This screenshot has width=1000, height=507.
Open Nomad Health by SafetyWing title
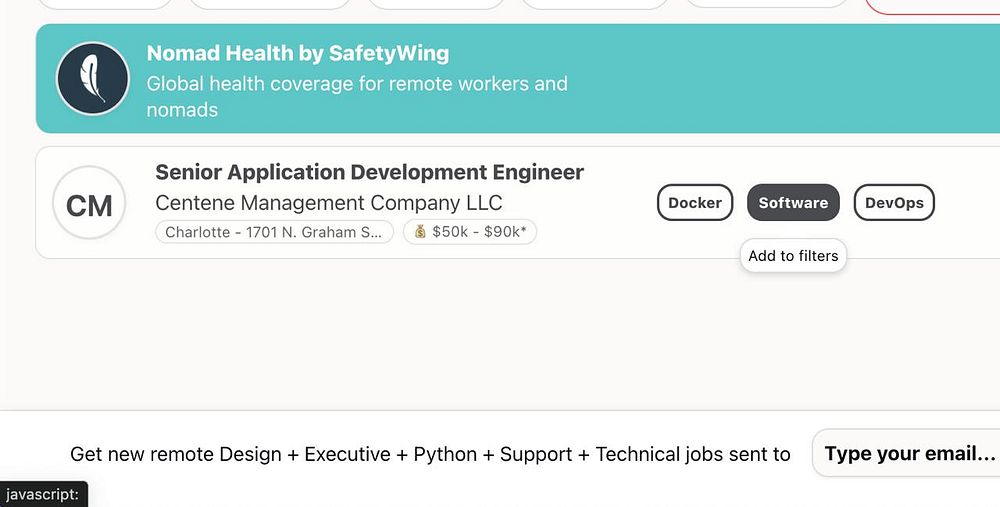pyautogui.click(x=298, y=53)
